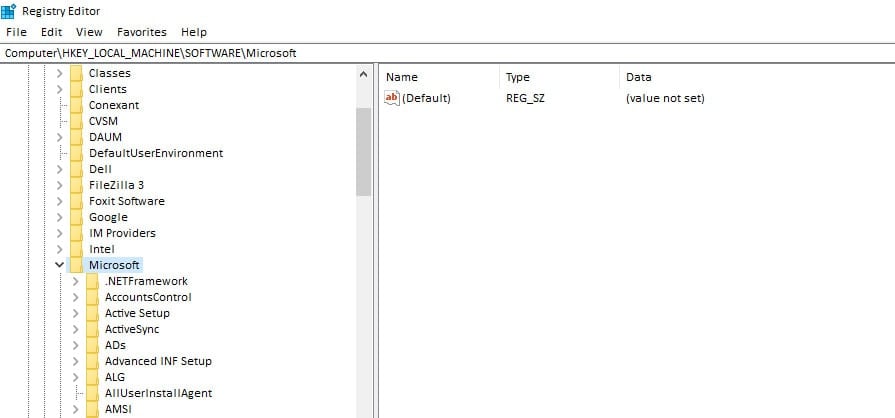Select the Conexant key label
Viewport: 895px width, 418px height.
point(114,105)
